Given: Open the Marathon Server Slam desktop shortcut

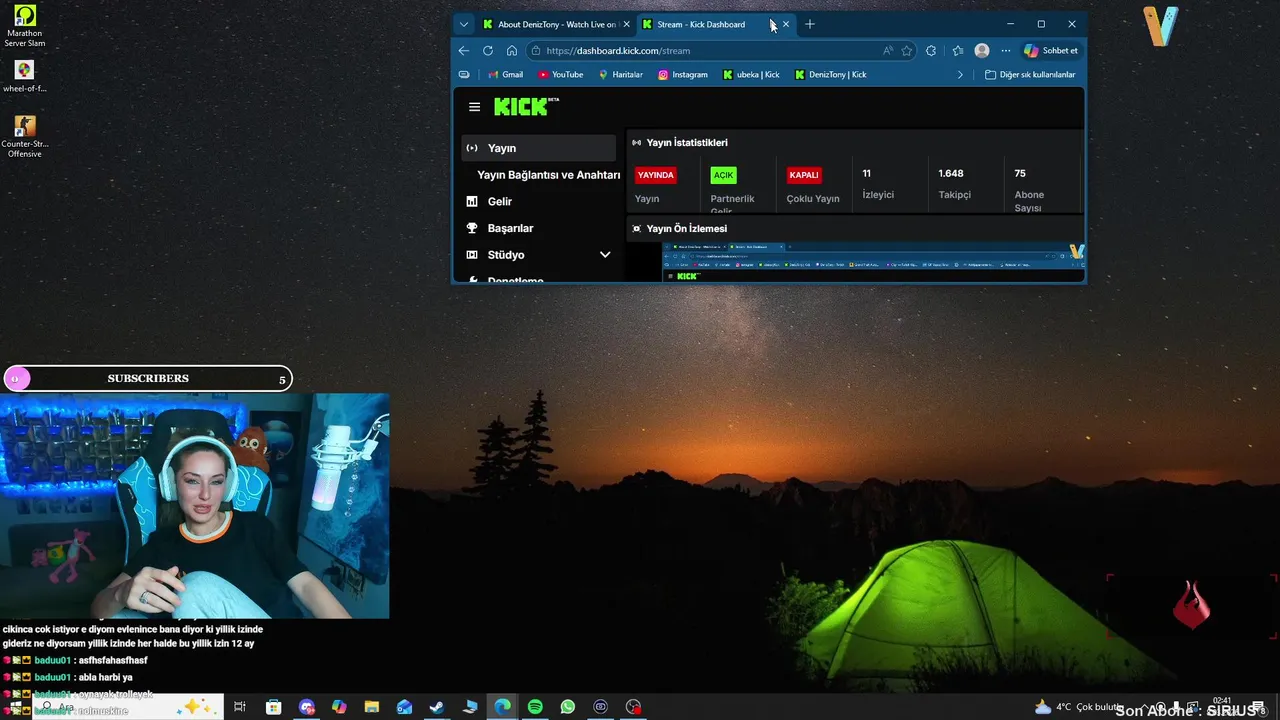Looking at the screenshot, I should 25,26.
